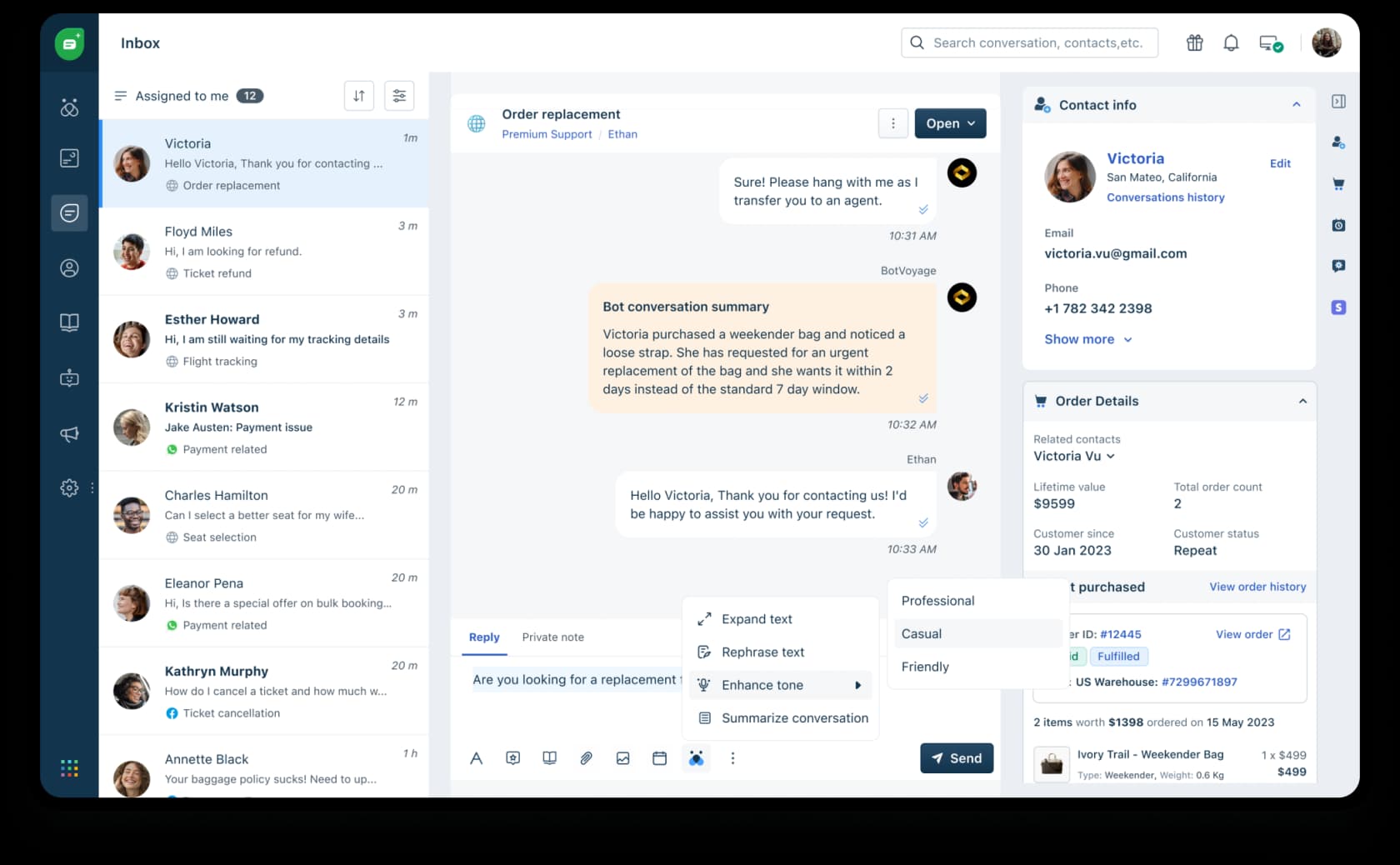Screen dimensions: 1400x865
Task: Click the View order history link
Action: (1257, 587)
